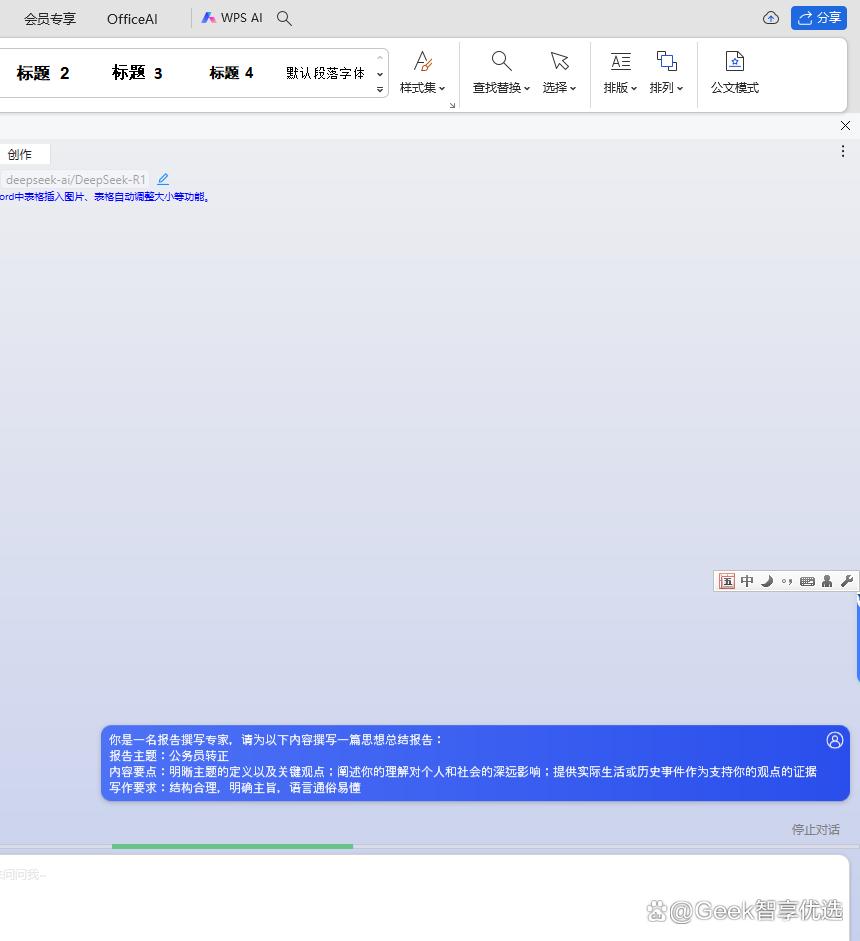This screenshot has width=860, height=941.
Task: Click the Wubi input method icon
Action: pos(727,581)
